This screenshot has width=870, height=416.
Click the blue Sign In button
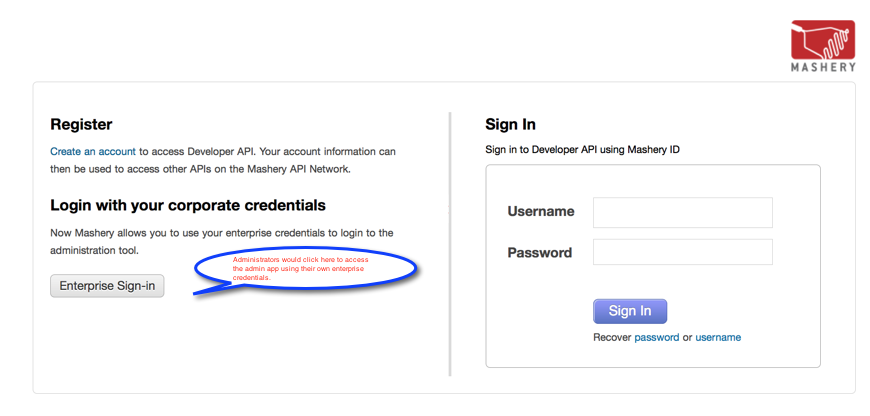pos(630,311)
